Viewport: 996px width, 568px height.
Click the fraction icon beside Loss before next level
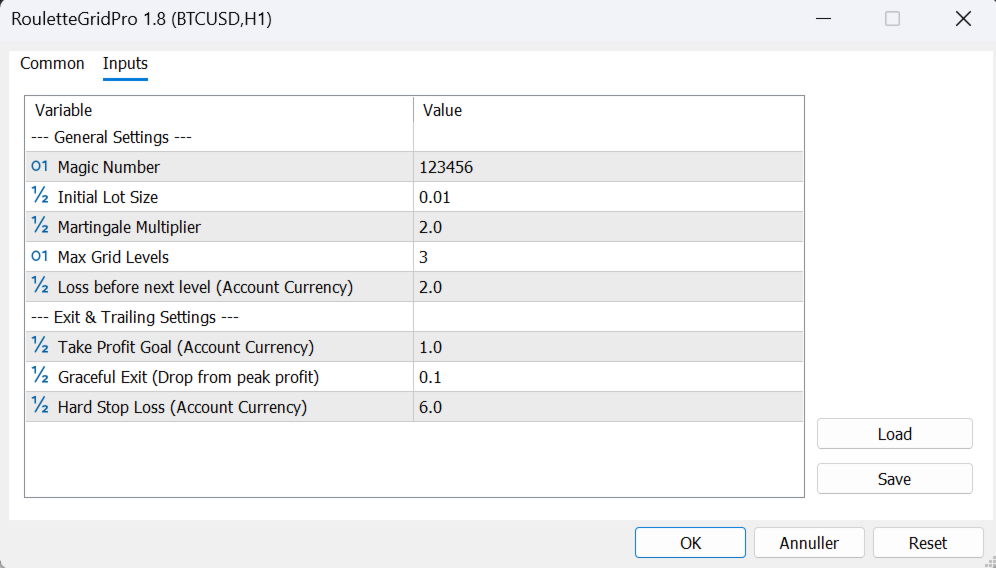(x=40, y=287)
